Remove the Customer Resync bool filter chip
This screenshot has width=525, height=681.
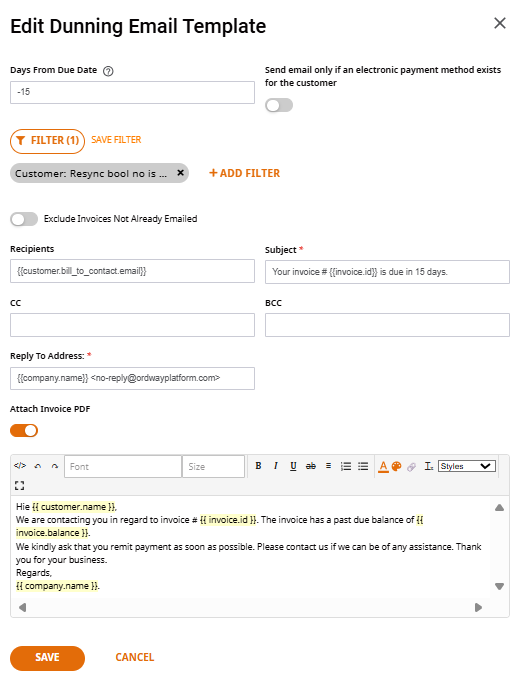[x=181, y=173]
